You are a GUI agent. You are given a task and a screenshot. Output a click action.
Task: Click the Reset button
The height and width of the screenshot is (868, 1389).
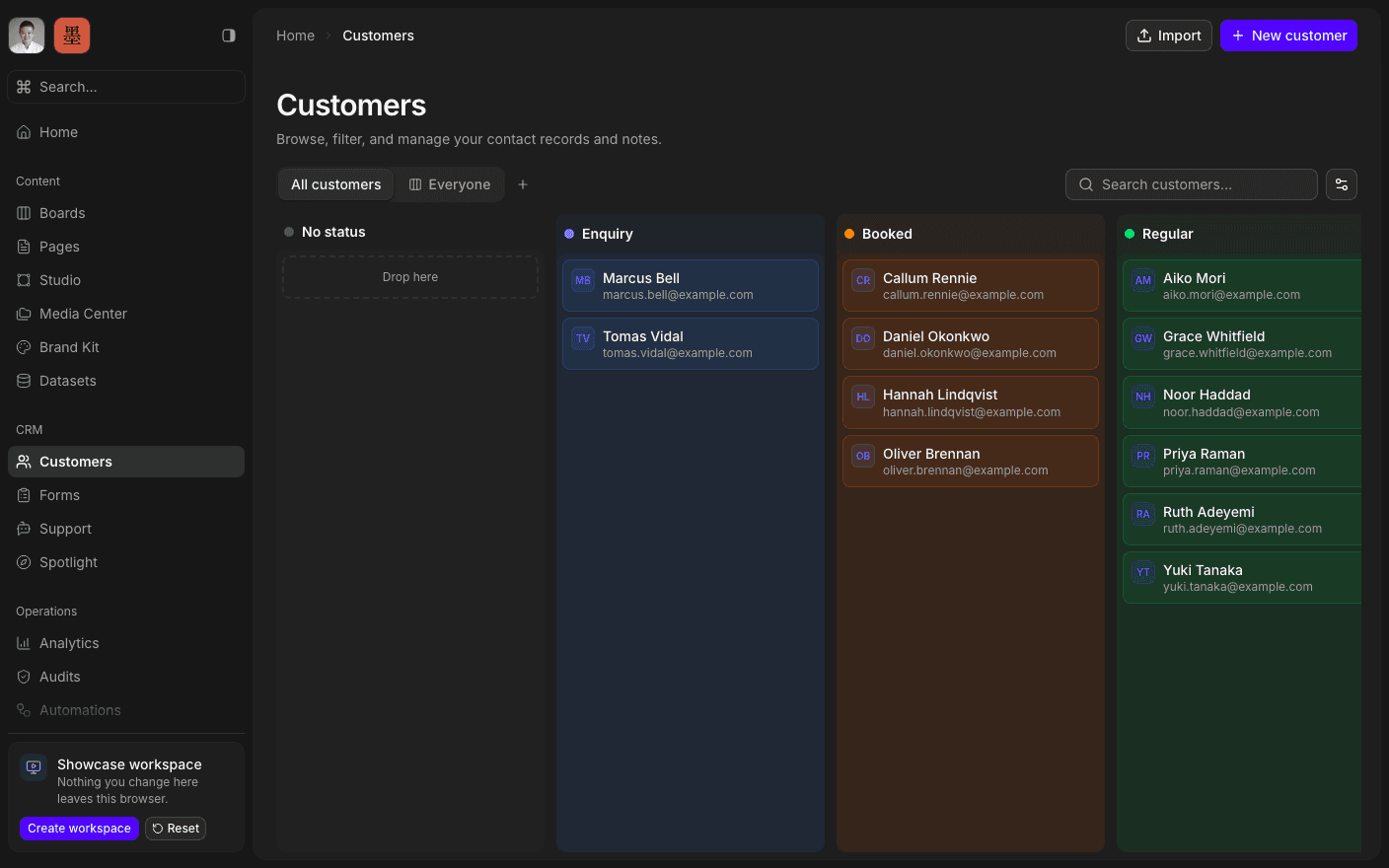(176, 829)
